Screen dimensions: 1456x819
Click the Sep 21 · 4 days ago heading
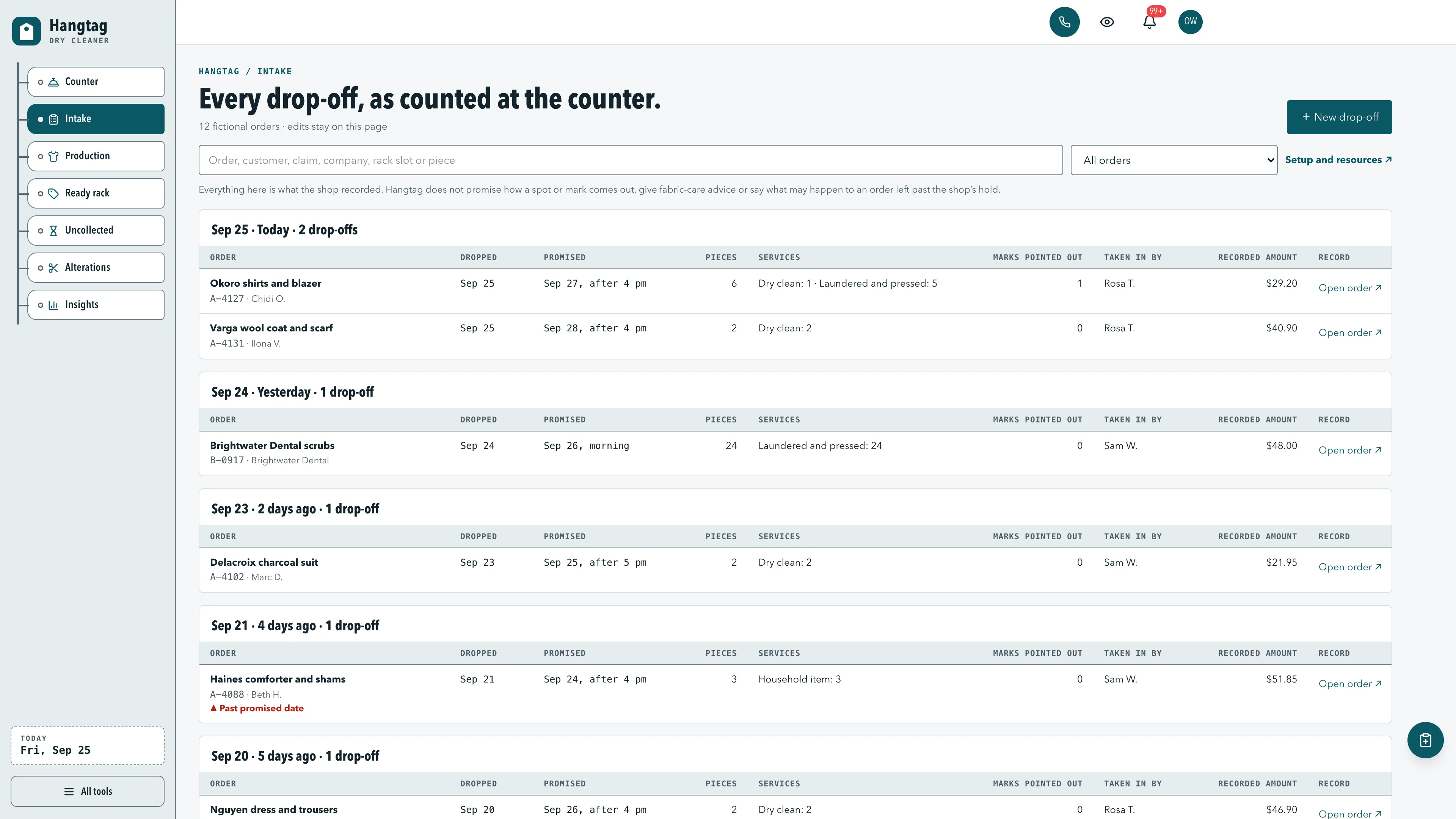(x=295, y=625)
